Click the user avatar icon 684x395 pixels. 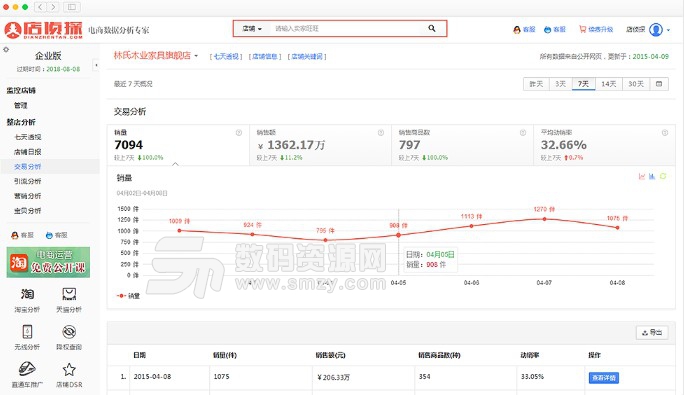pos(656,30)
